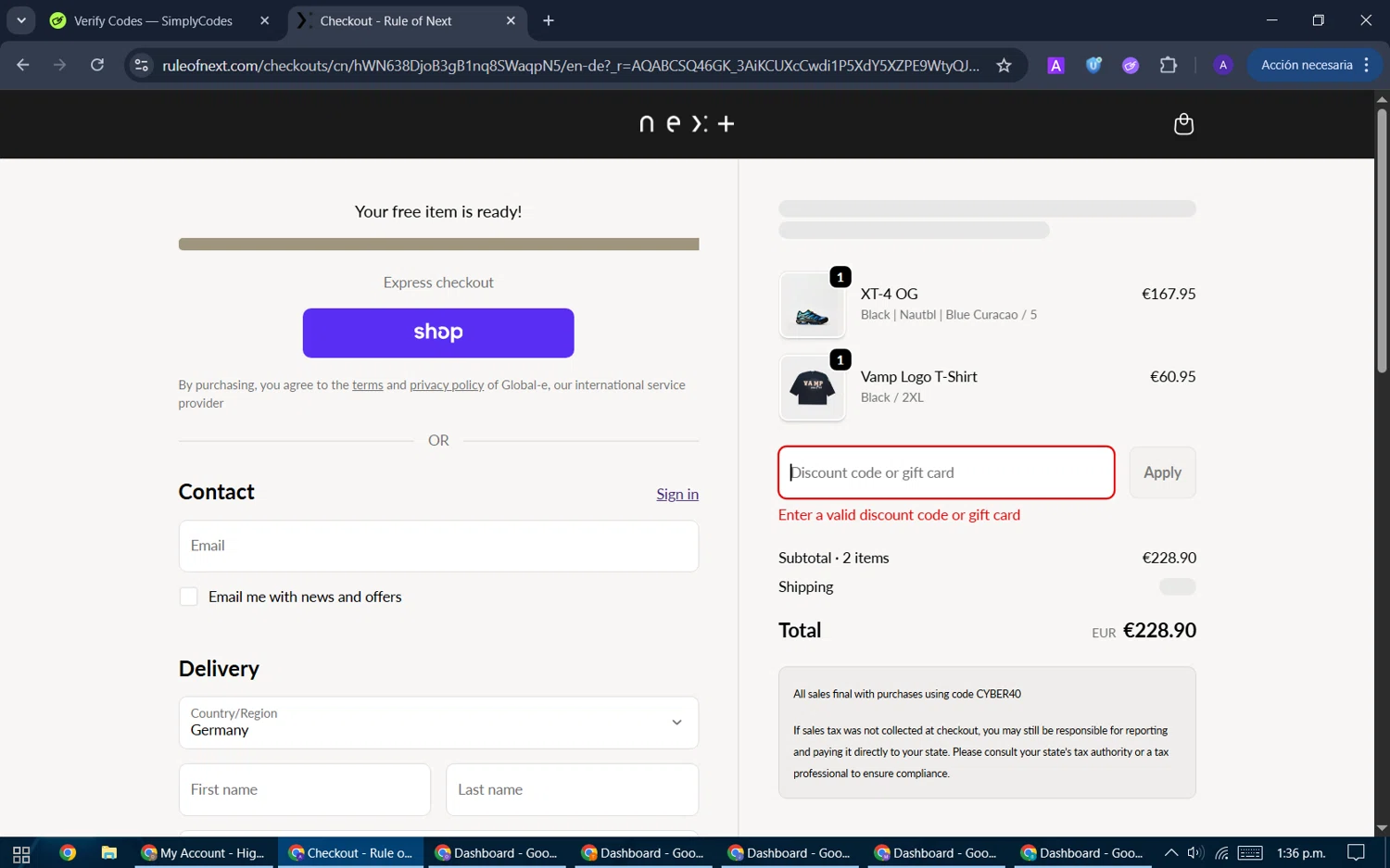Focus the Last name field
The image size is (1390, 868).
pos(572,789)
